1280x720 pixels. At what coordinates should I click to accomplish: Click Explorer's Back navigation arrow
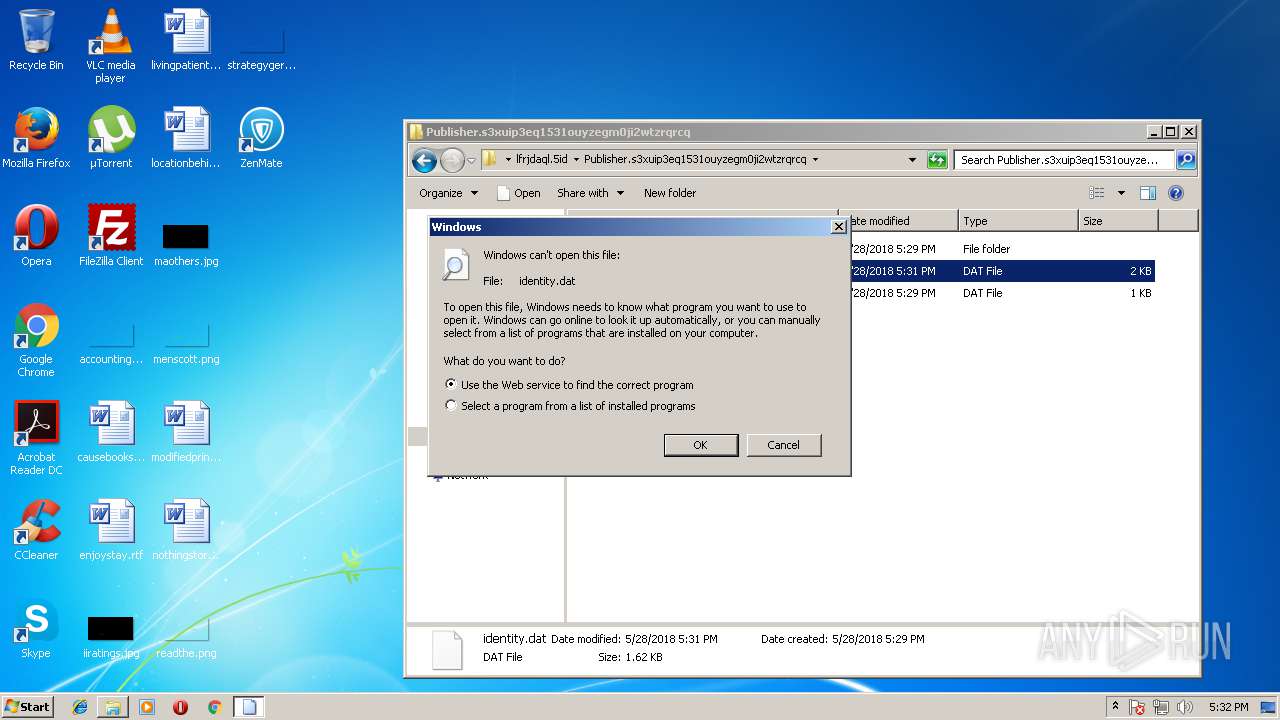[424, 160]
